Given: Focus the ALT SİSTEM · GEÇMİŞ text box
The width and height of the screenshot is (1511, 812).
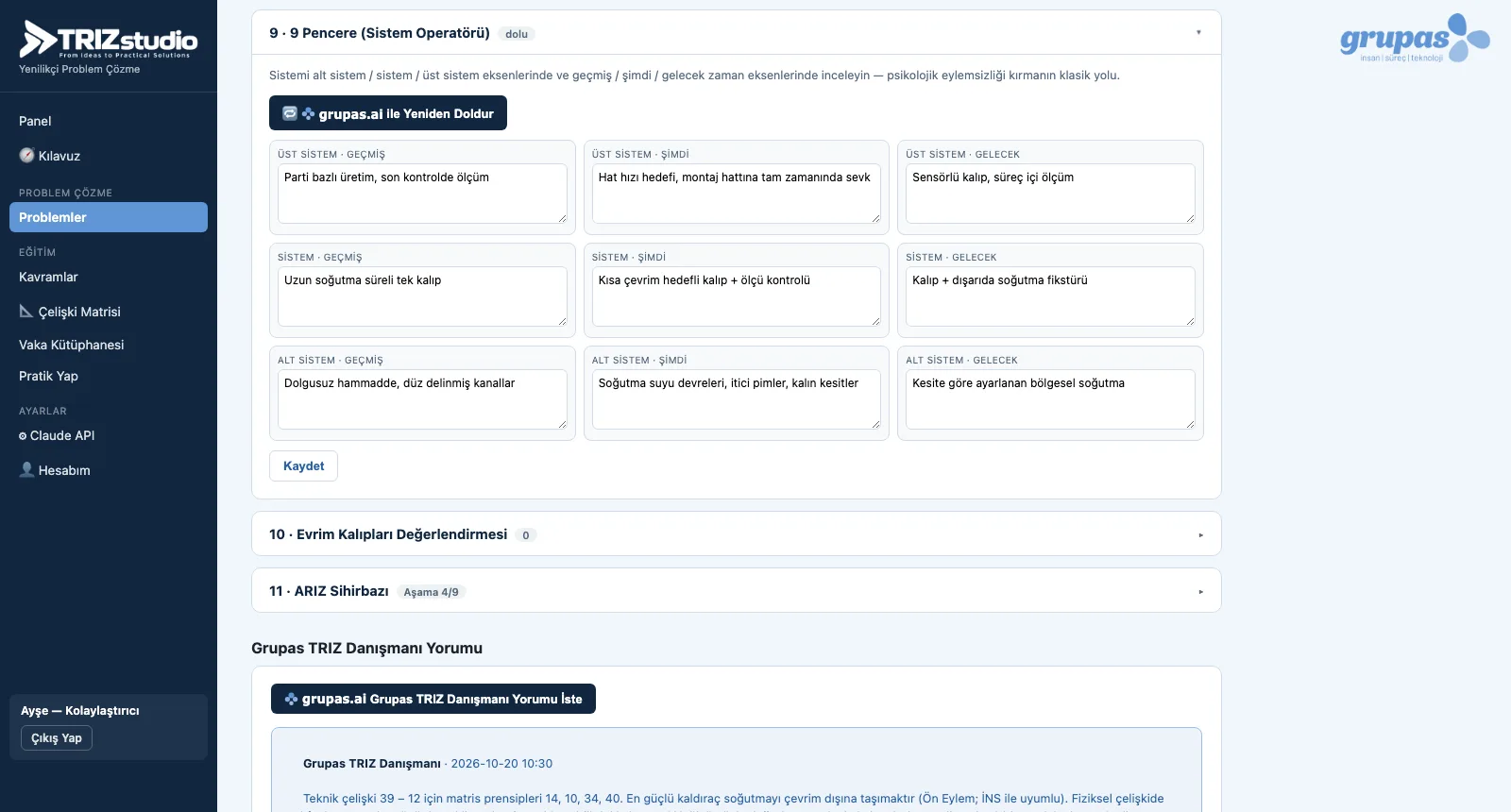Looking at the screenshot, I should click(x=422, y=399).
